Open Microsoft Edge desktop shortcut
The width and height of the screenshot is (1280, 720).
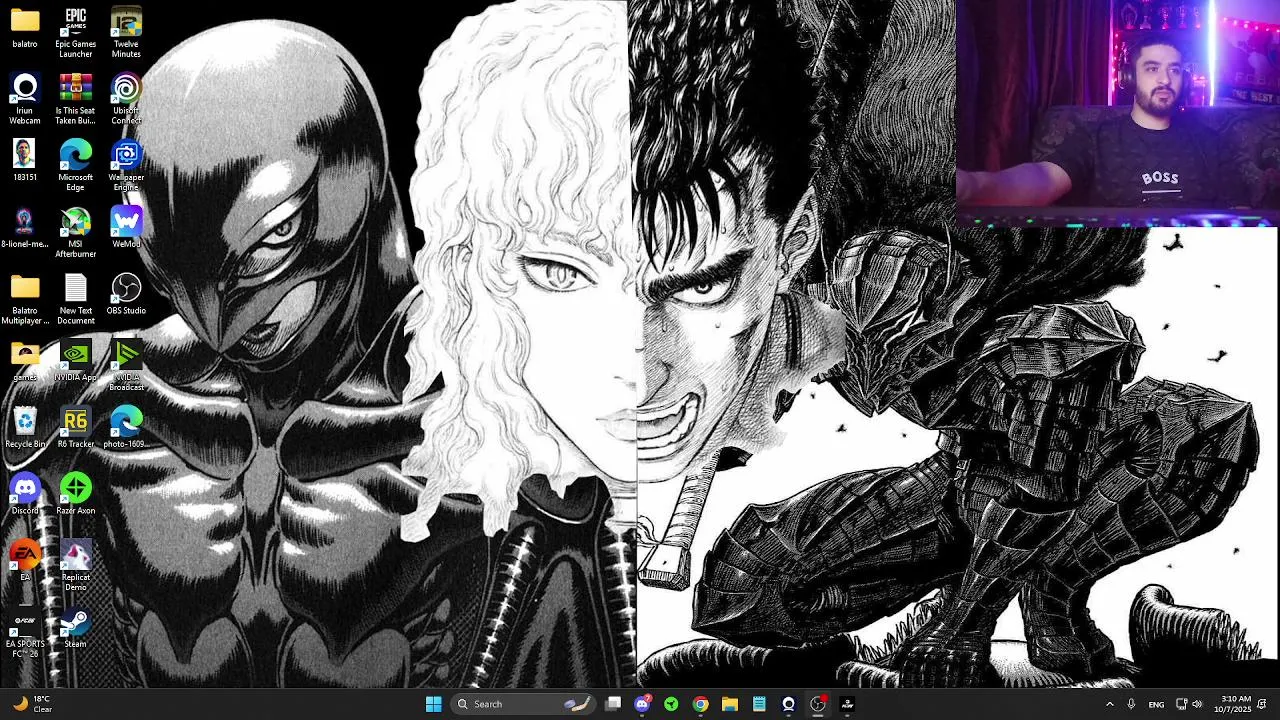coord(76,166)
